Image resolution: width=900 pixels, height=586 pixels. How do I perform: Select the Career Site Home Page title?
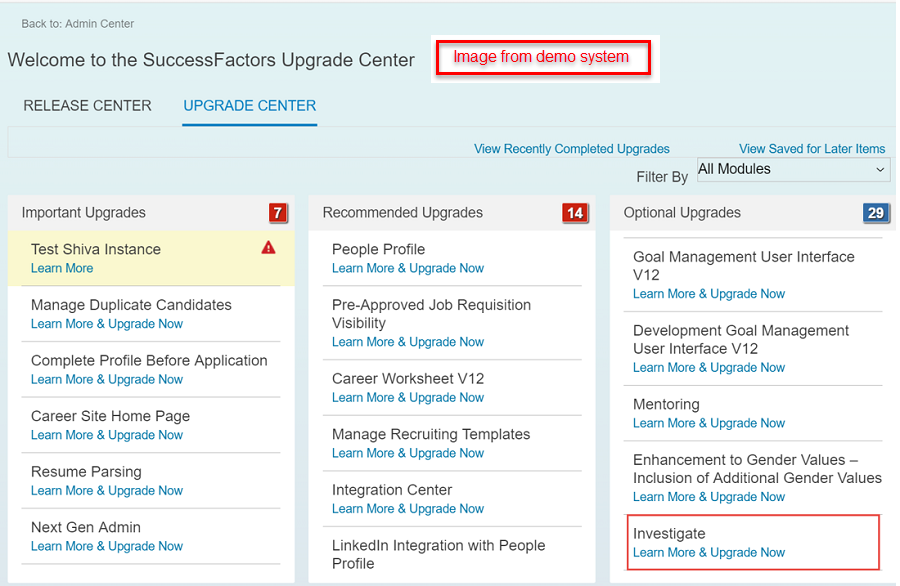(110, 416)
